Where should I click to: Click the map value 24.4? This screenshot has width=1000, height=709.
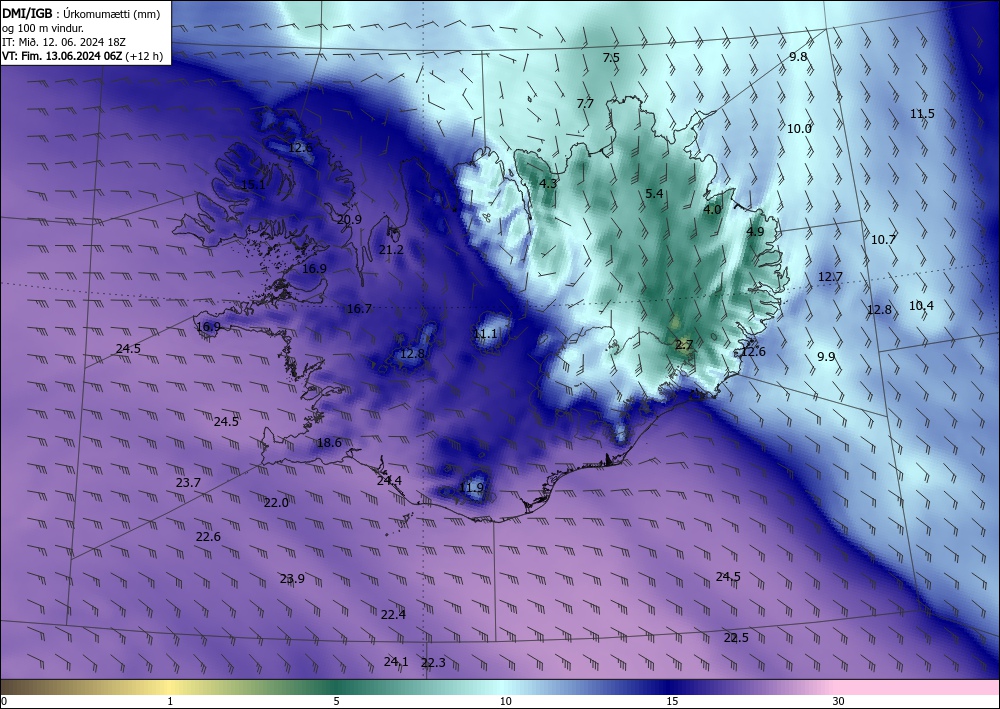pos(389,481)
